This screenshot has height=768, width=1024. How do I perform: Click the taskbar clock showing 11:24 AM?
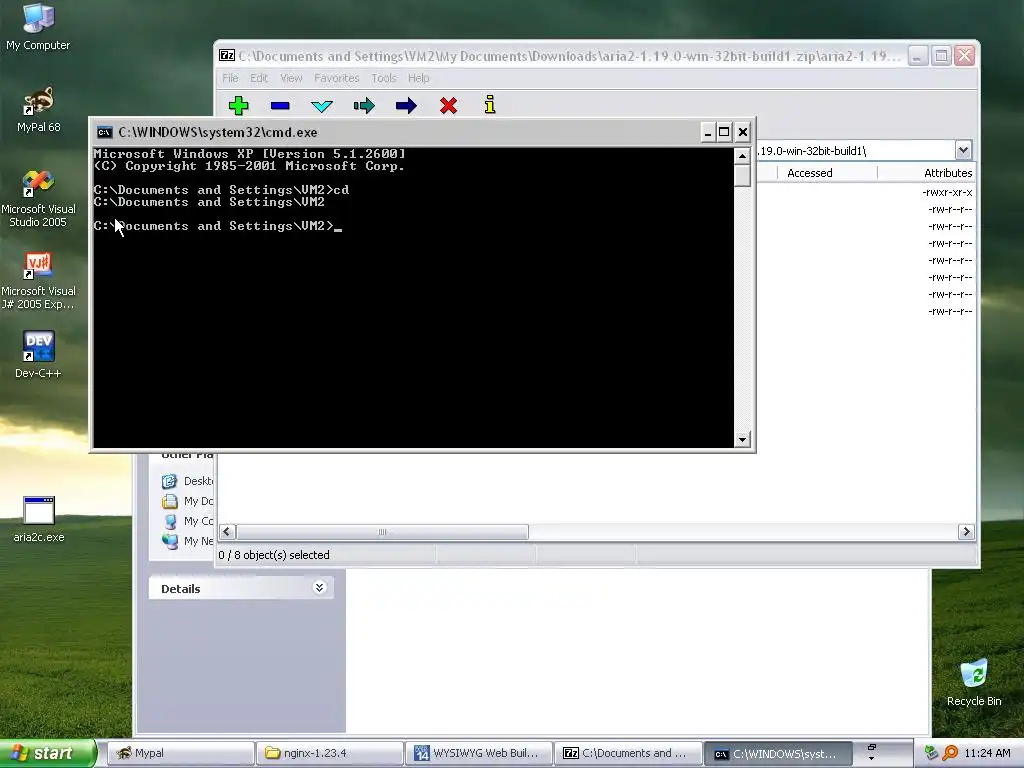pos(987,753)
